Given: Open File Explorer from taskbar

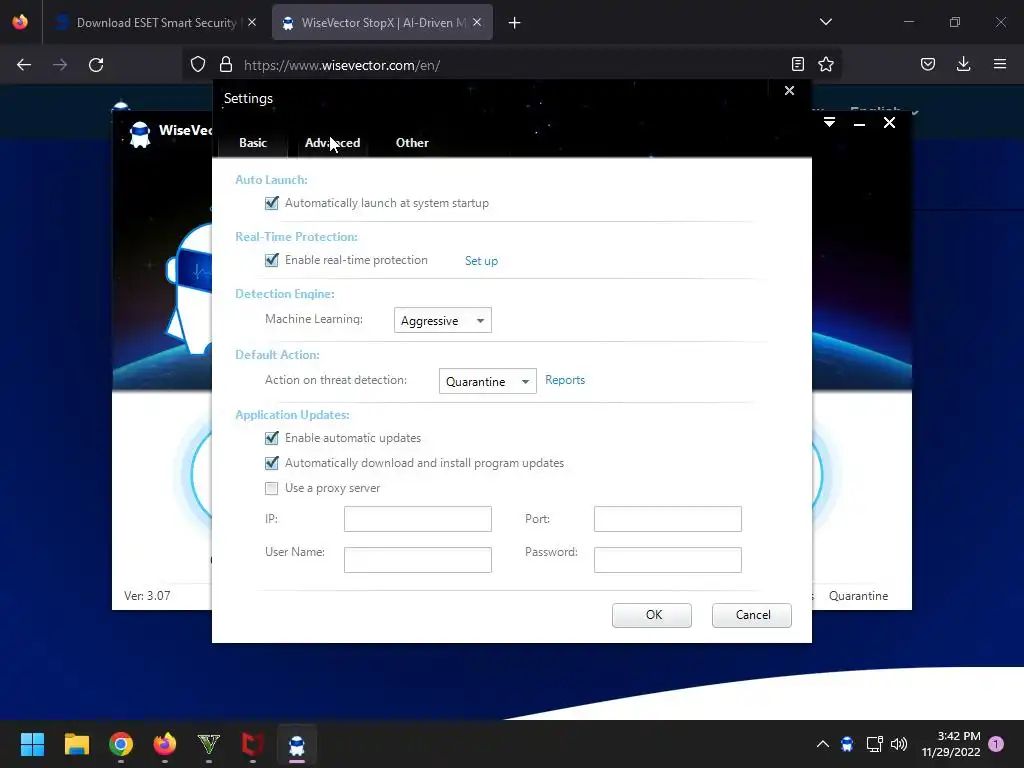Looking at the screenshot, I should click(x=76, y=744).
